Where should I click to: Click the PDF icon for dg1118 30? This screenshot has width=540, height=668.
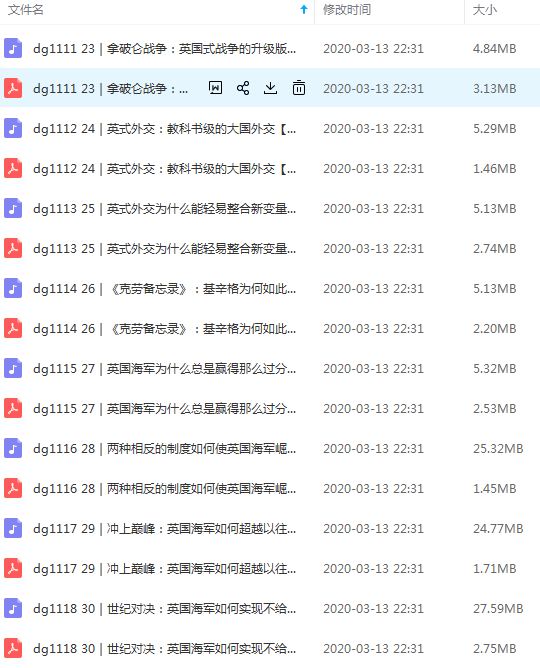pyautogui.click(x=13, y=648)
